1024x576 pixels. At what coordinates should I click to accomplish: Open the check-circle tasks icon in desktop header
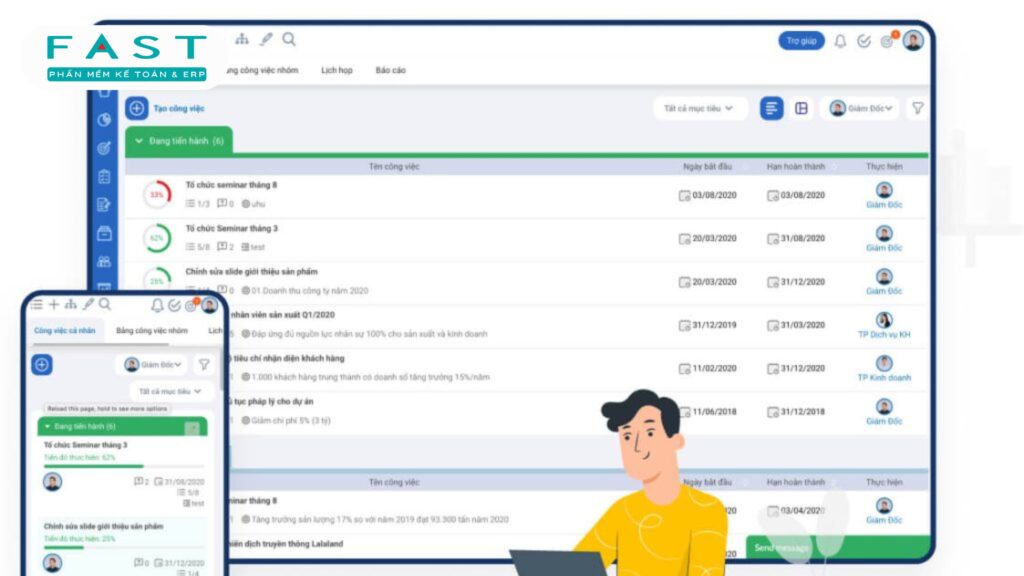863,41
